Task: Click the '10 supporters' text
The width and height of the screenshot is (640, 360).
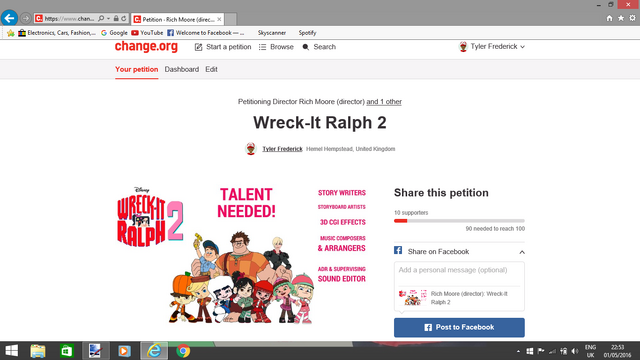Action: [411, 213]
